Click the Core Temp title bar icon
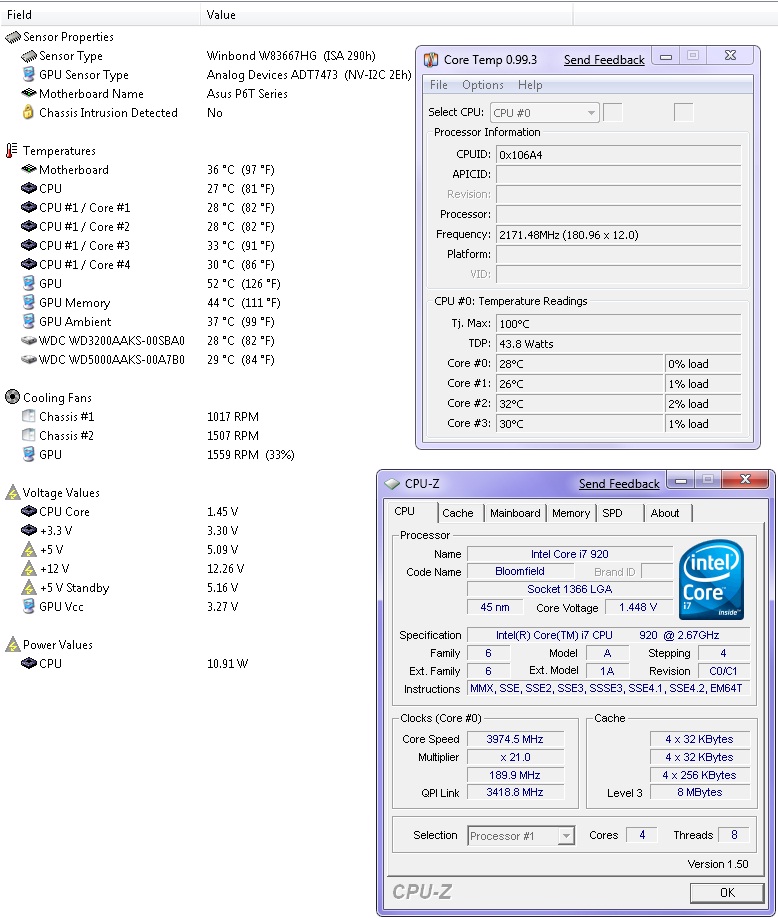 click(431, 60)
